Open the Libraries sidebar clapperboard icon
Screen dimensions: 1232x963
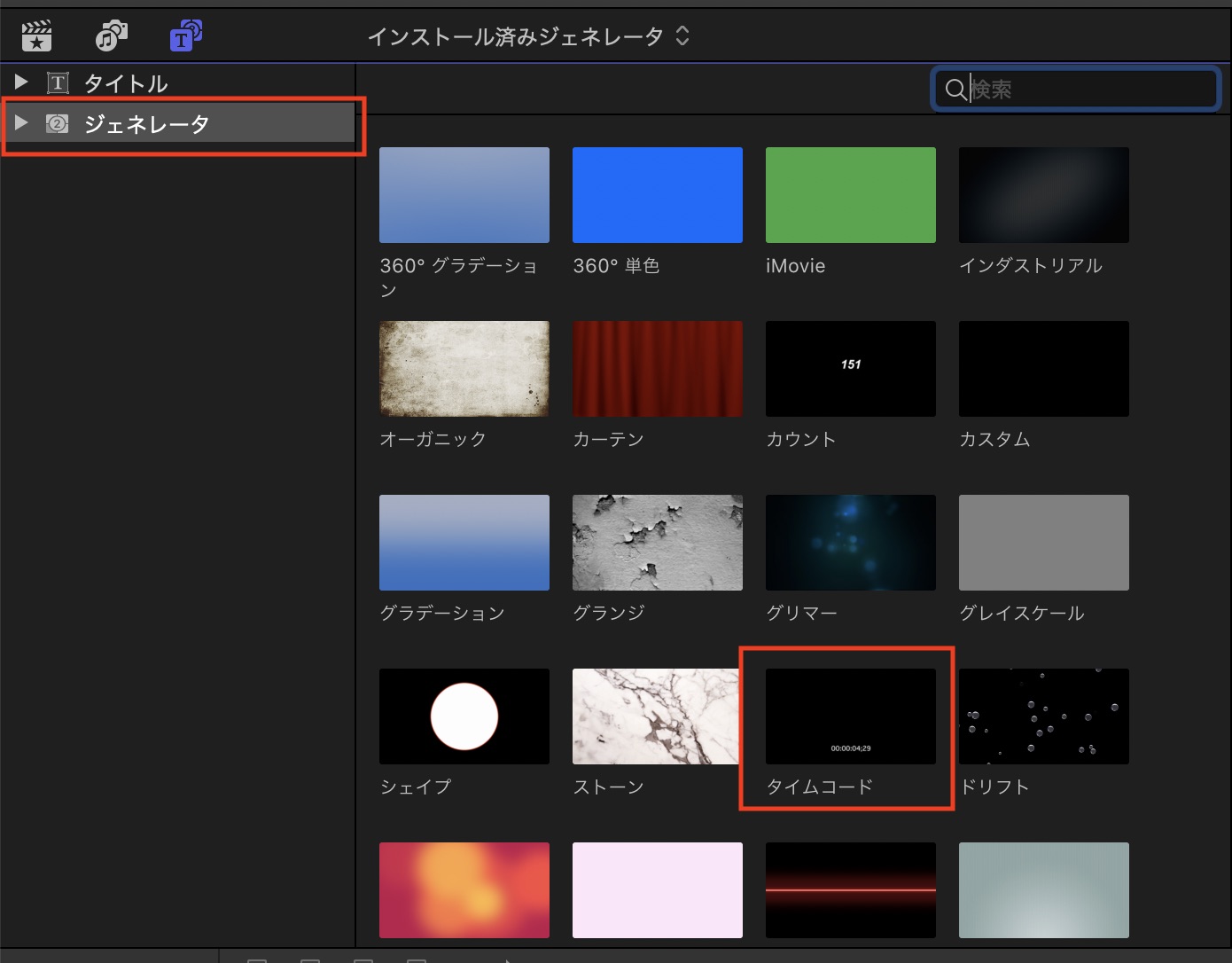click(36, 36)
